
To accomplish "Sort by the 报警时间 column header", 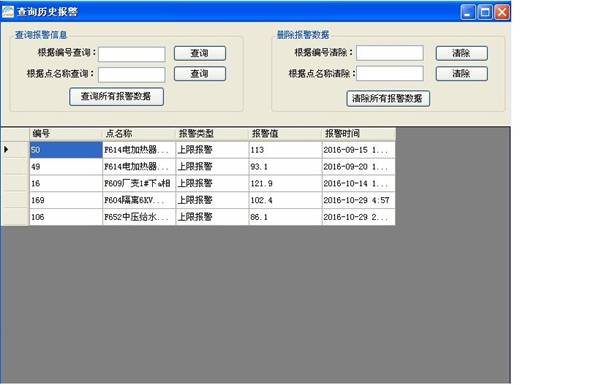I will click(x=358, y=134).
